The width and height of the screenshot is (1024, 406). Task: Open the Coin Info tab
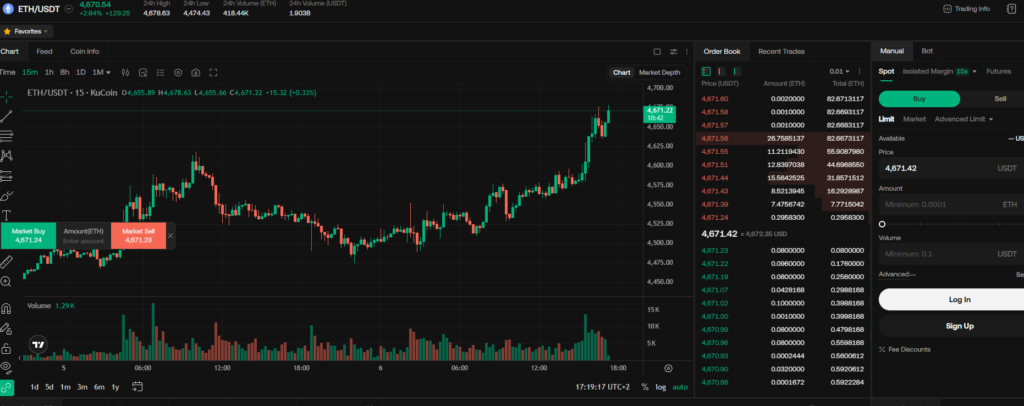pos(84,51)
